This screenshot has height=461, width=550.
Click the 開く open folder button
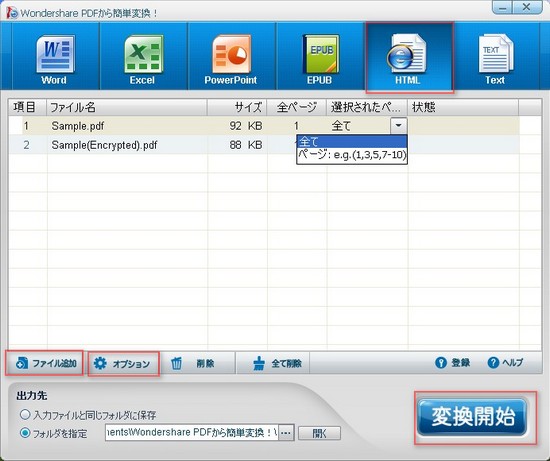[319, 433]
